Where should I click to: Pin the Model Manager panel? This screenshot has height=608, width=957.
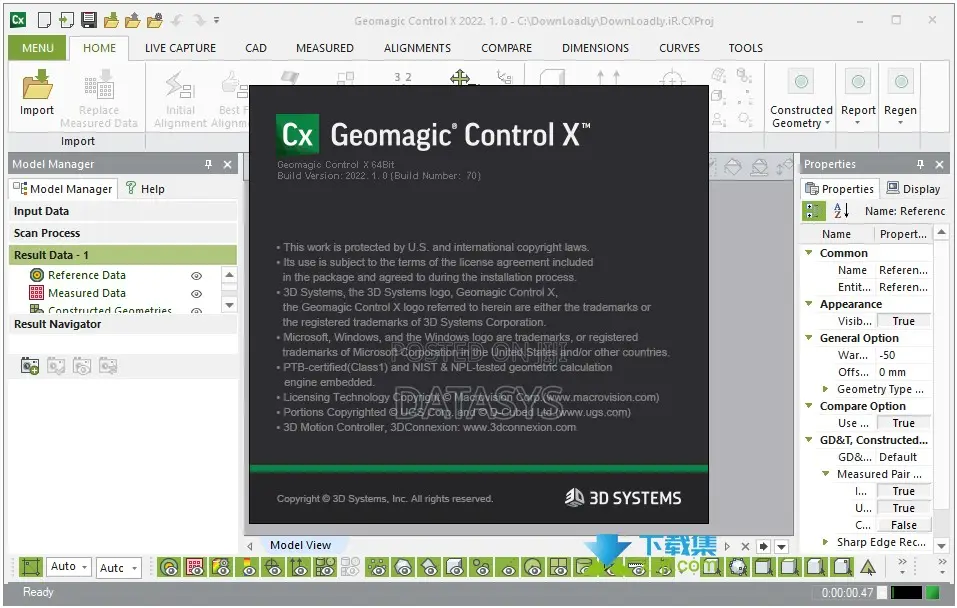pos(208,164)
